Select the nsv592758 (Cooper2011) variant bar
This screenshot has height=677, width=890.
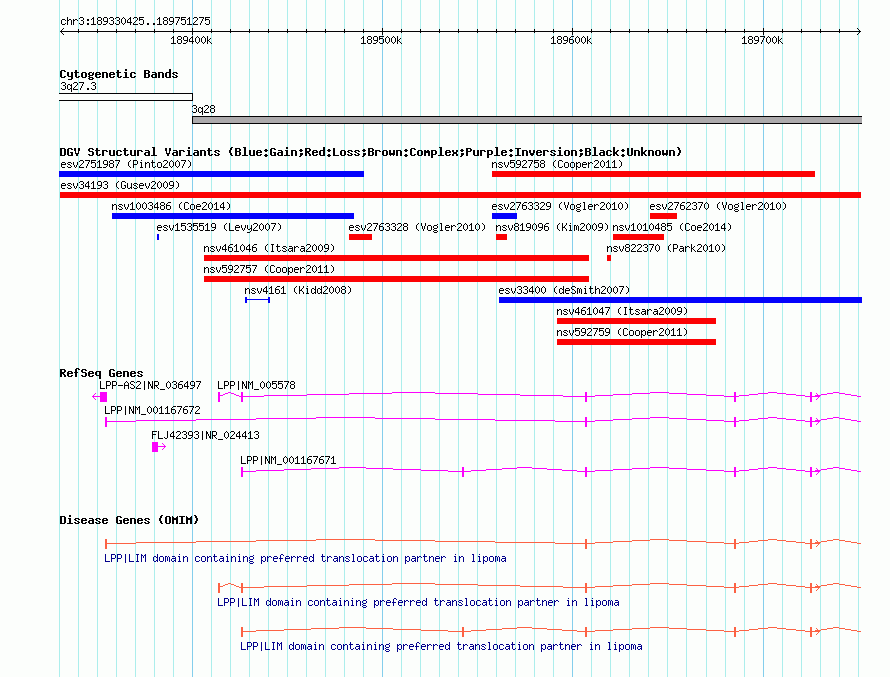click(653, 174)
